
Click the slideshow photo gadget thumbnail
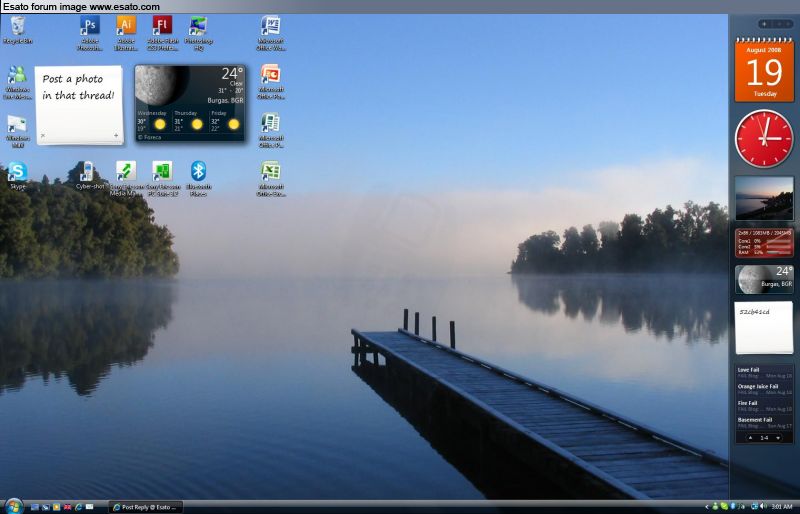click(764, 198)
